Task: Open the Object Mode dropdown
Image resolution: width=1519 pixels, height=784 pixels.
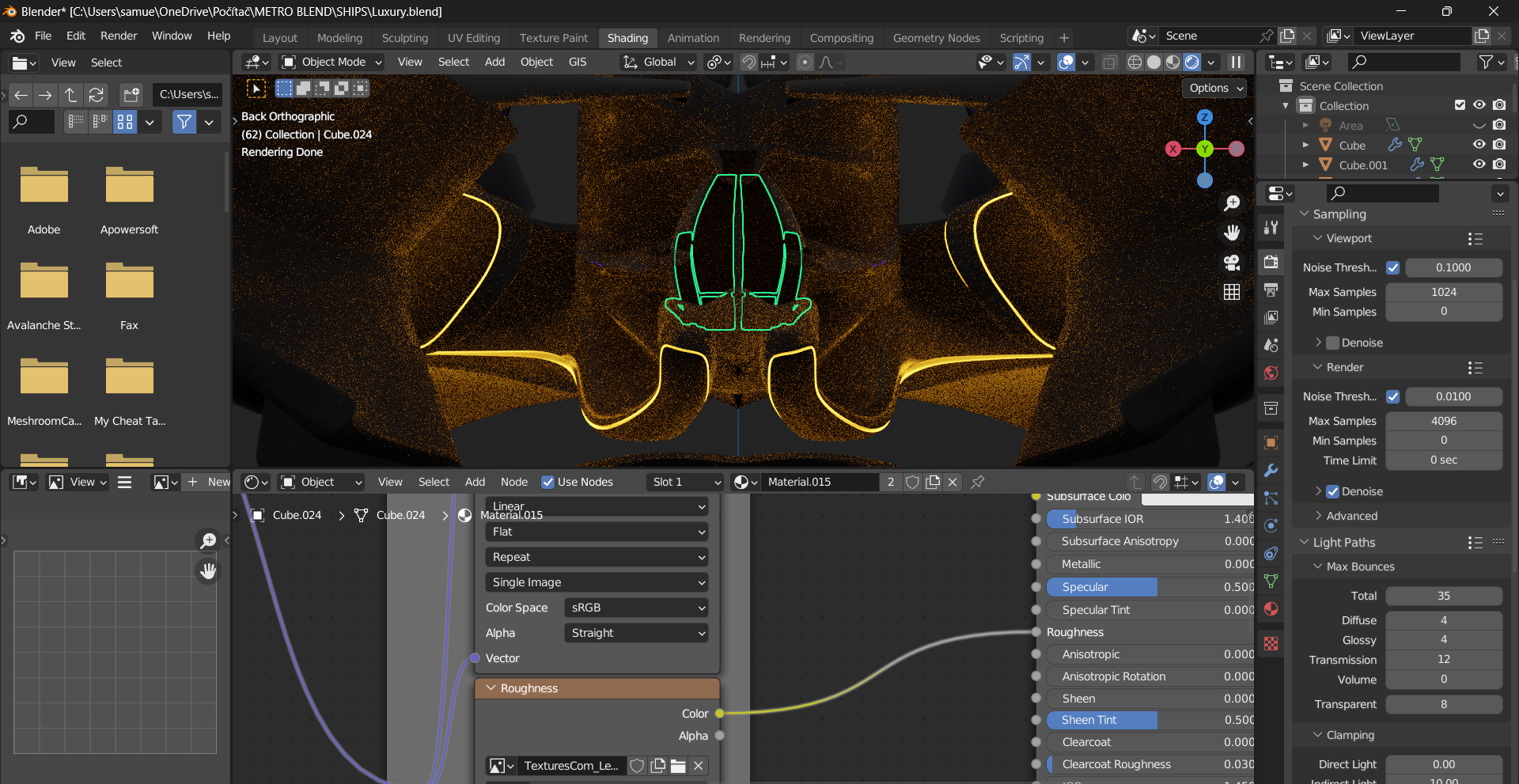Action: click(332, 62)
